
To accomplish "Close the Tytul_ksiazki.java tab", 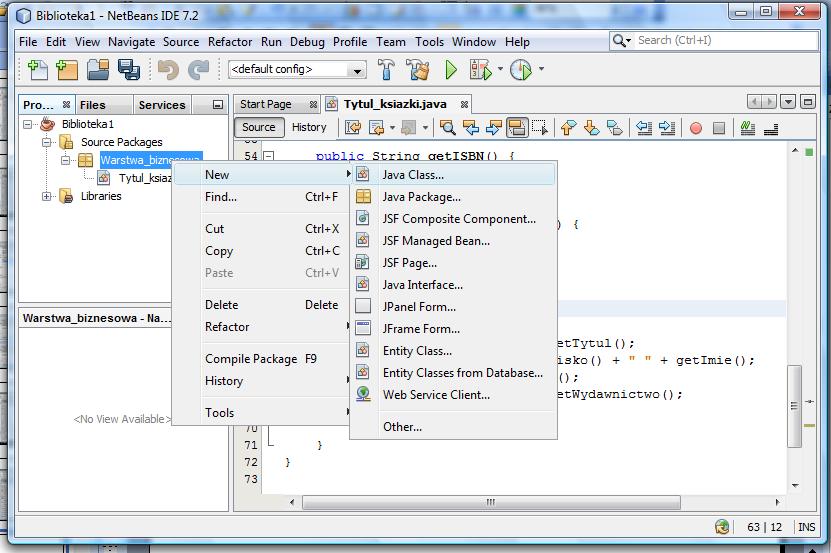I will pos(464,104).
